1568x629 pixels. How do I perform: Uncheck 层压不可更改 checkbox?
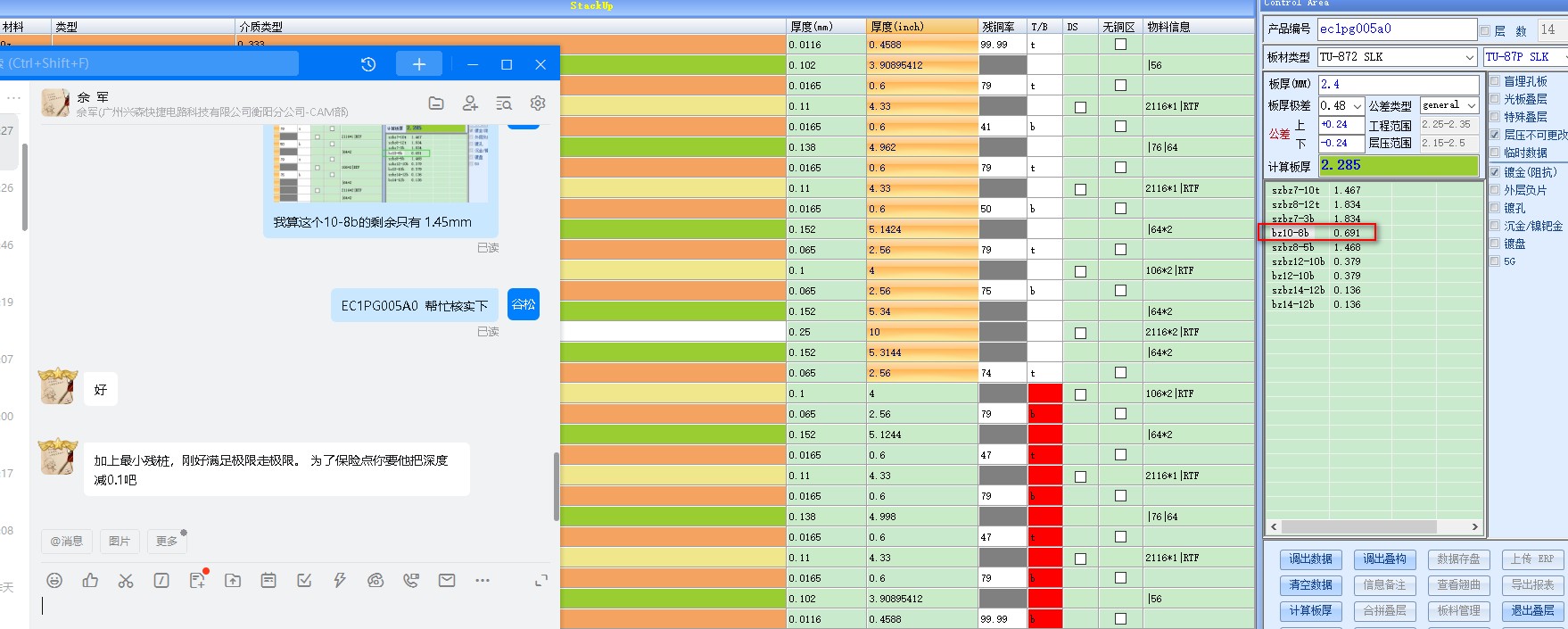[x=1495, y=135]
